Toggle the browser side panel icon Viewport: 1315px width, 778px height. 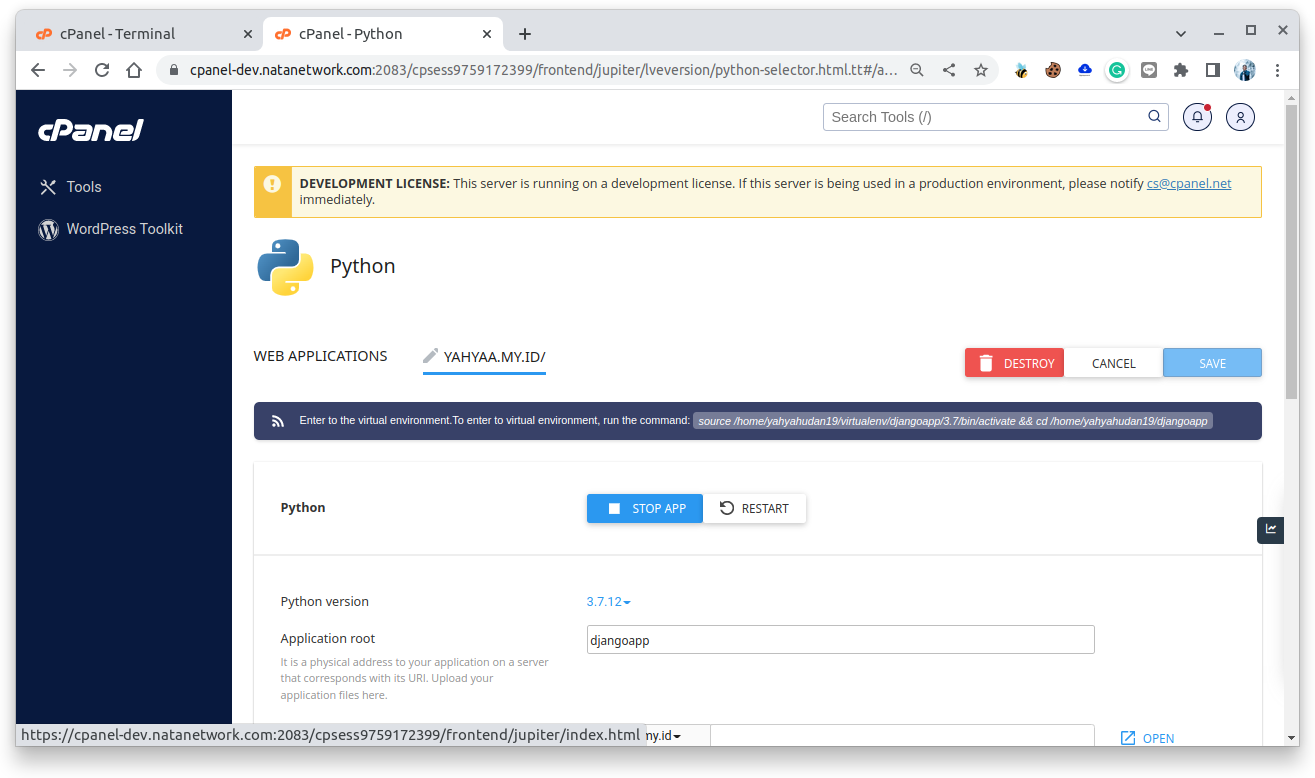tap(1213, 70)
